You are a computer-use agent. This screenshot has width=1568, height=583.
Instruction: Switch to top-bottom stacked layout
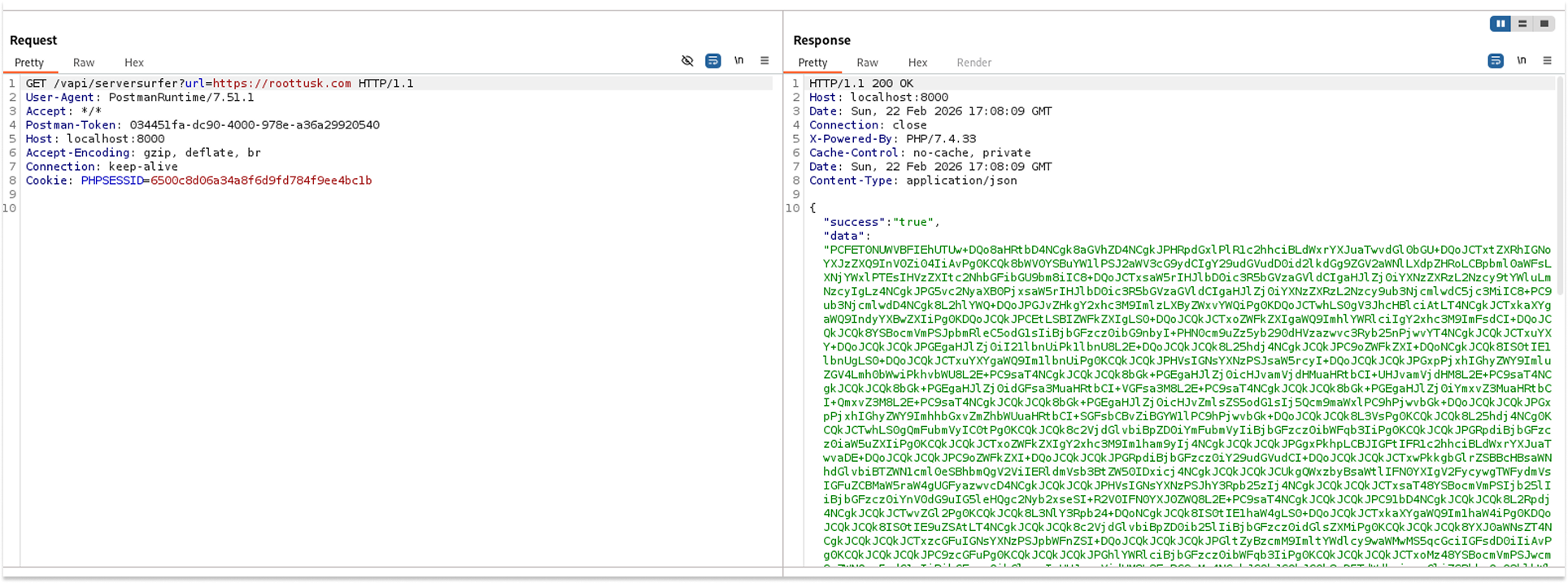[1522, 24]
